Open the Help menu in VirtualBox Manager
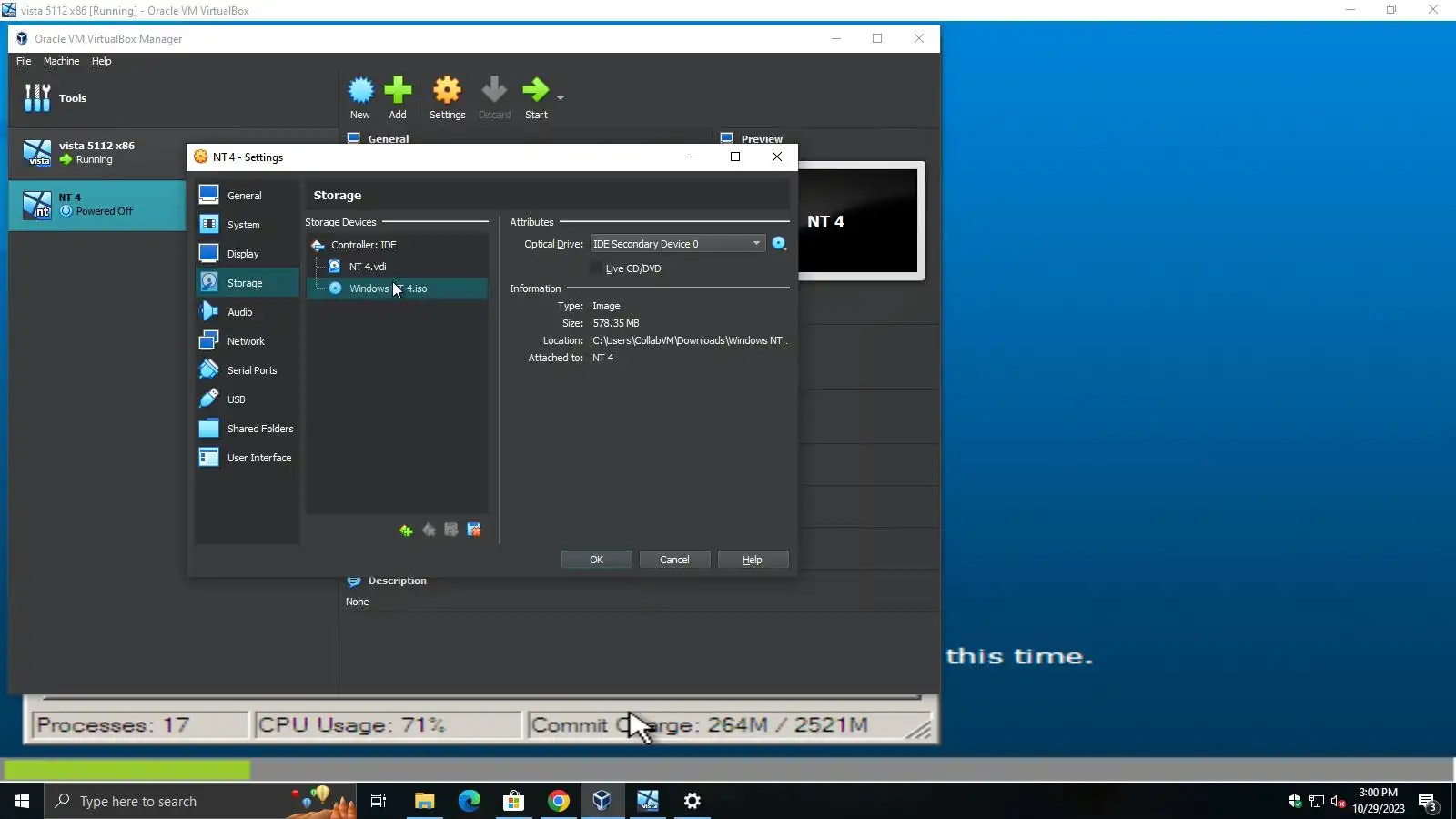1456x819 pixels. 101,61
